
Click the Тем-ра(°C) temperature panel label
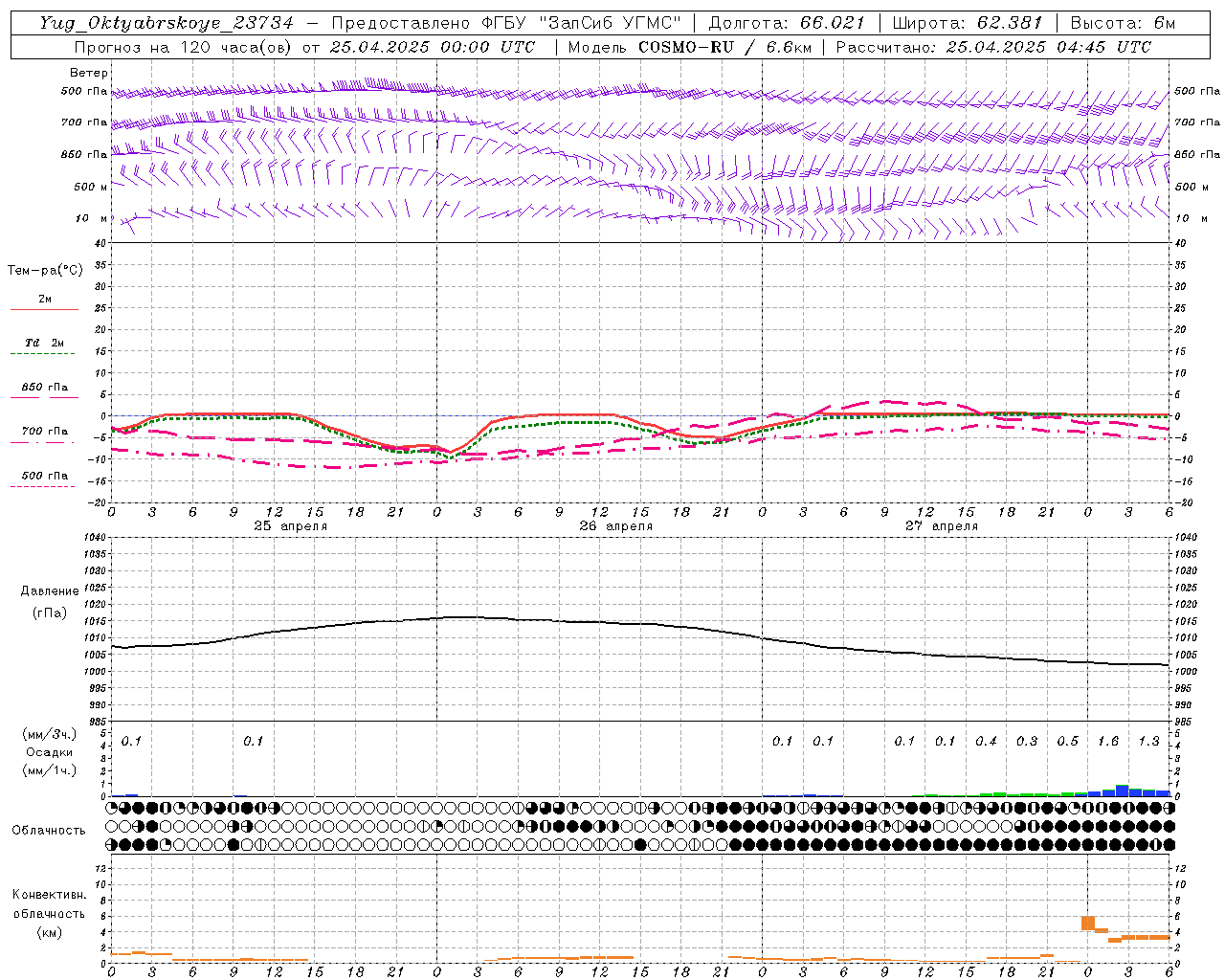tap(45, 271)
